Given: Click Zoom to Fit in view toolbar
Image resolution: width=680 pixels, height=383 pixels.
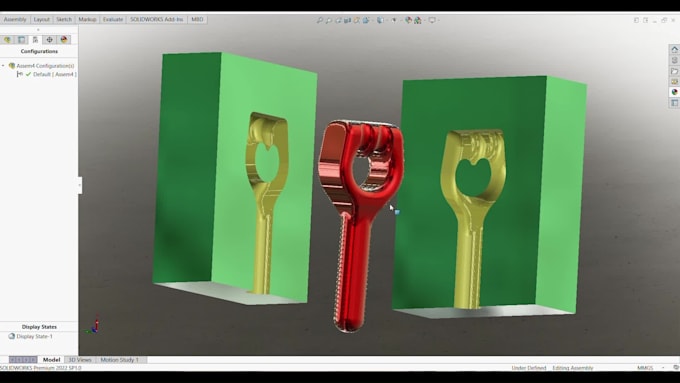Looking at the screenshot, I should (320, 20).
